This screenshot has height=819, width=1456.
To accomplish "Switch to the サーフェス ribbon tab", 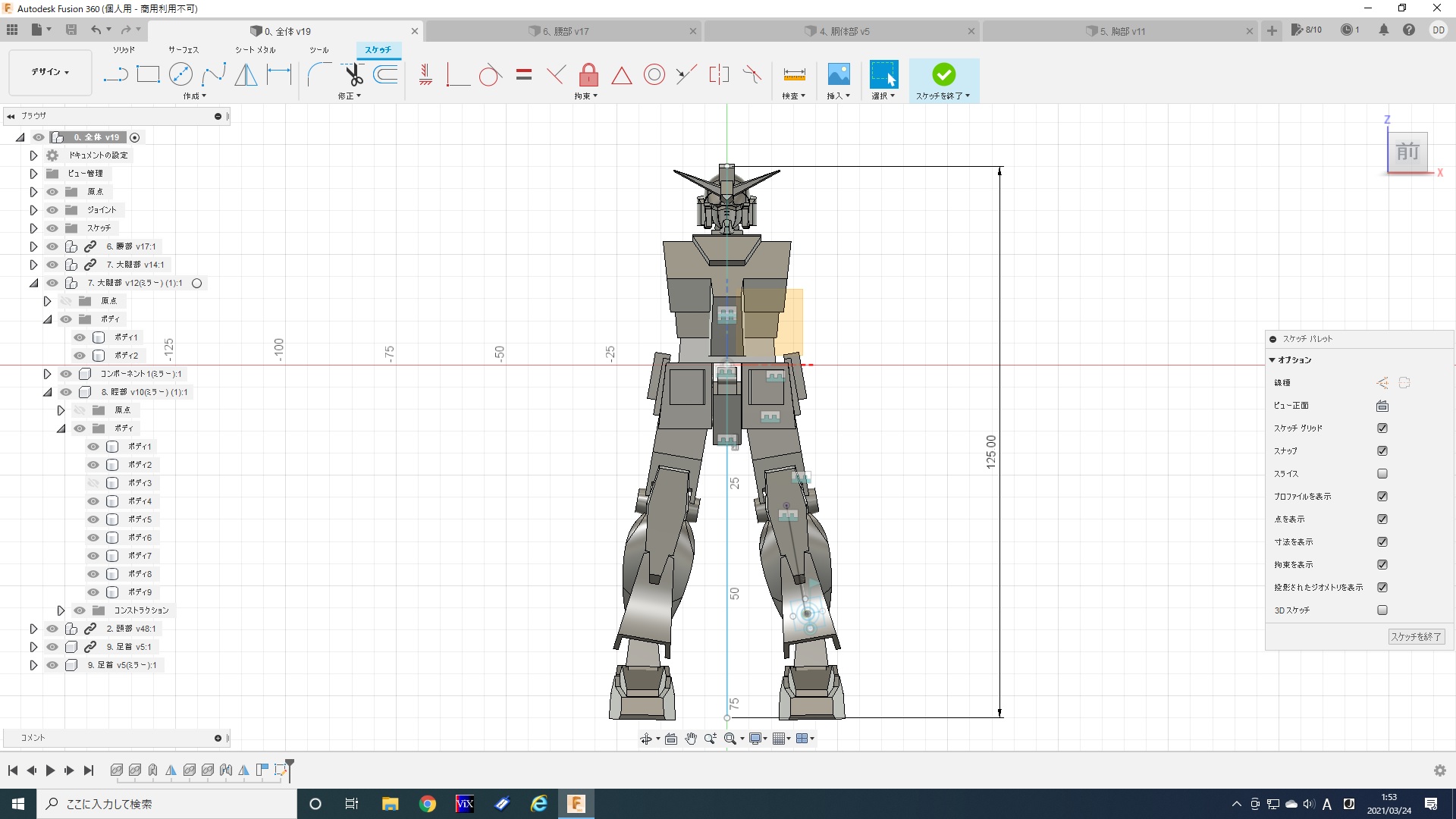I will click(x=183, y=50).
